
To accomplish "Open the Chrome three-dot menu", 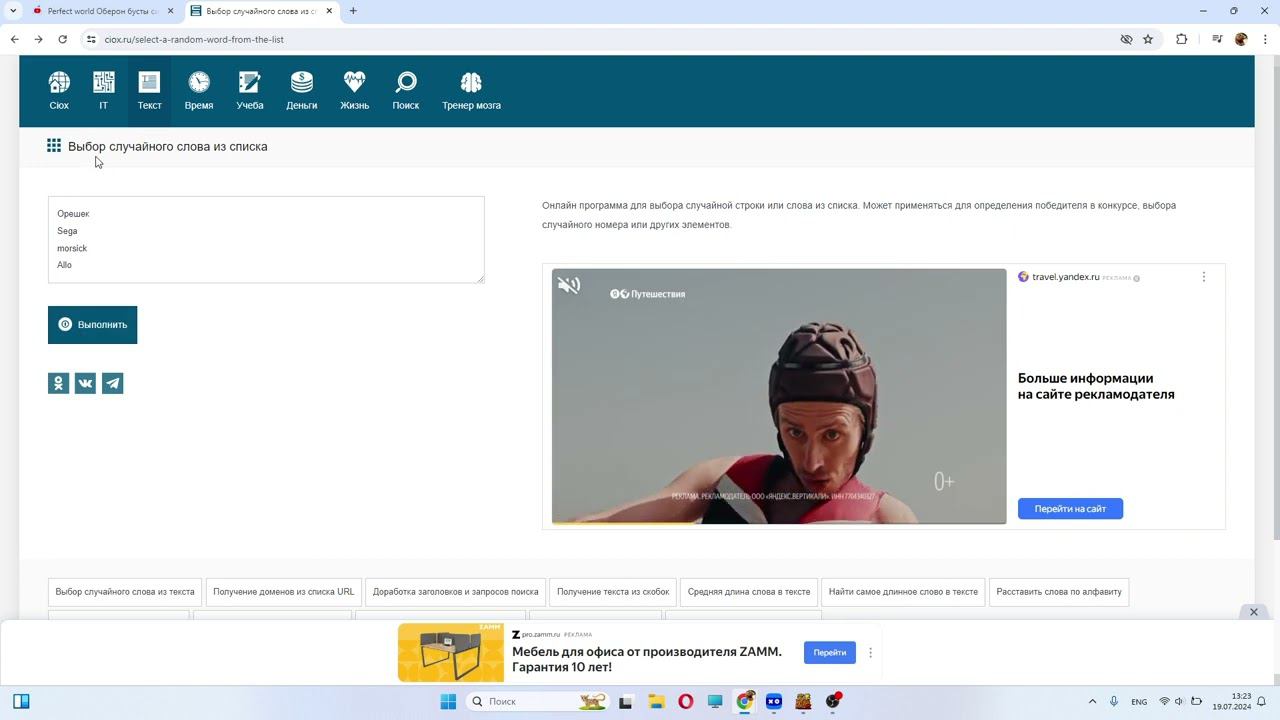I will 1265,39.
